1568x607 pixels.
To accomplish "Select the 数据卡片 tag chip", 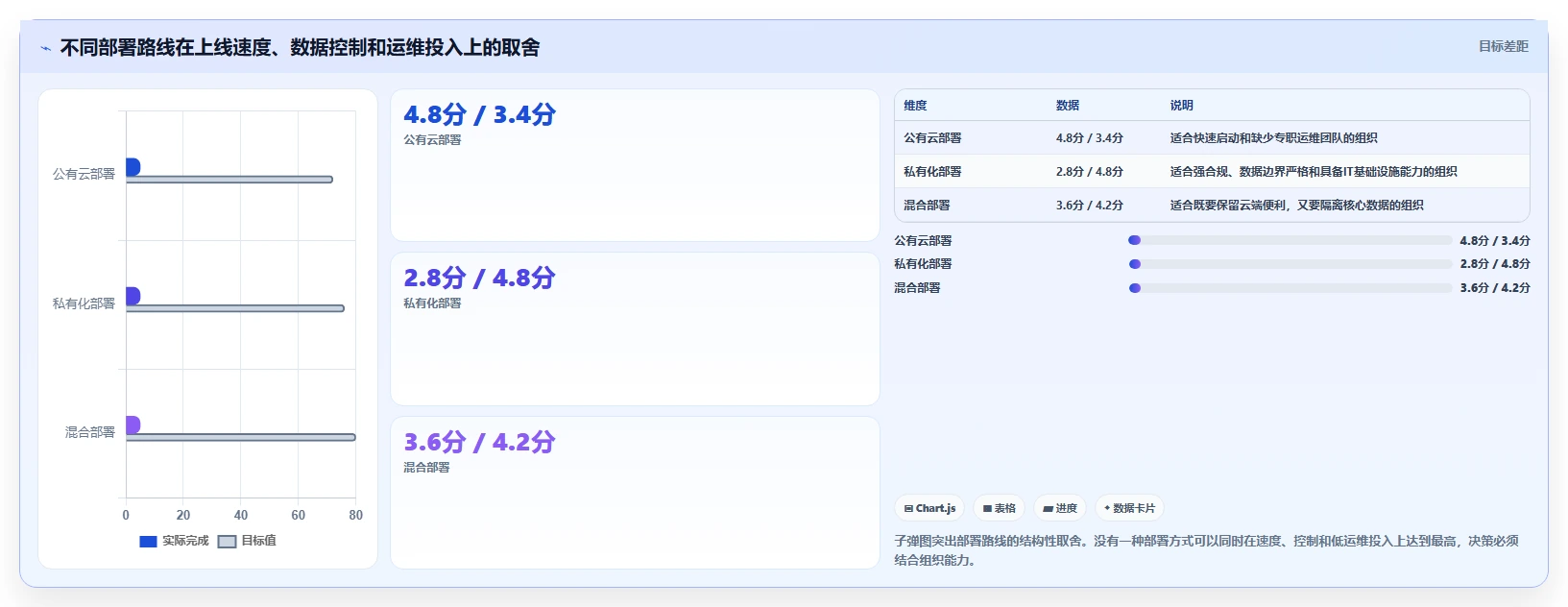I will (1129, 508).
